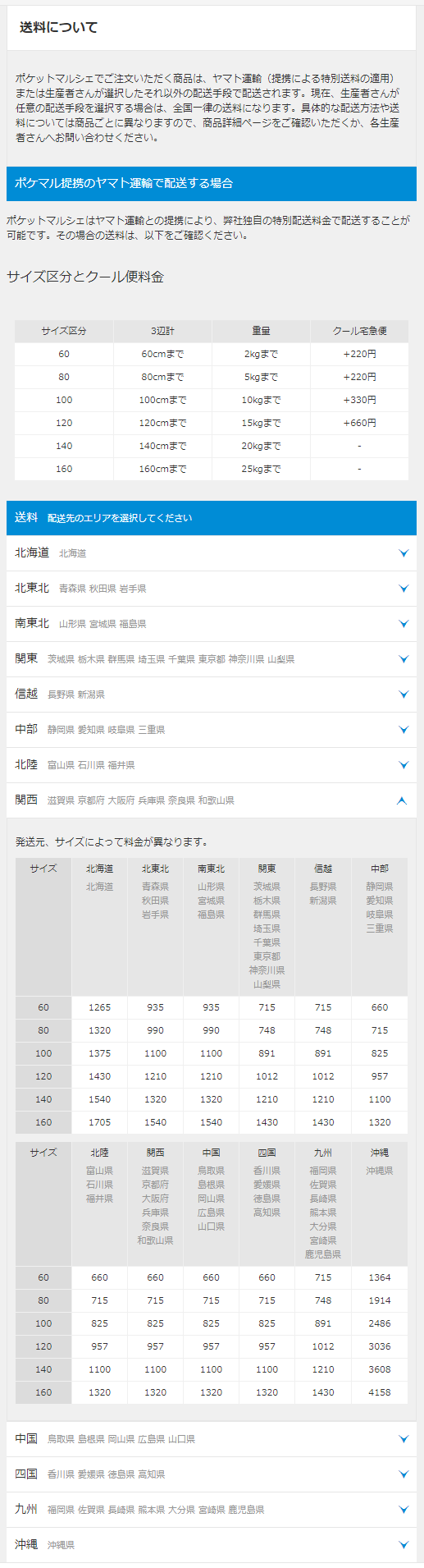Click the 3608 Okinawa fee cell
Viewport: 424px width, 1568px height.
point(380,1369)
